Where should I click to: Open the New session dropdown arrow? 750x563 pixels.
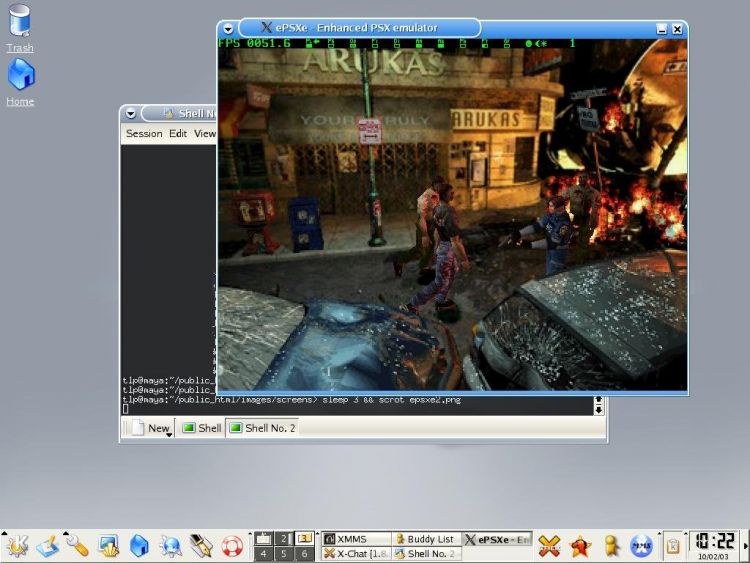(x=169, y=434)
